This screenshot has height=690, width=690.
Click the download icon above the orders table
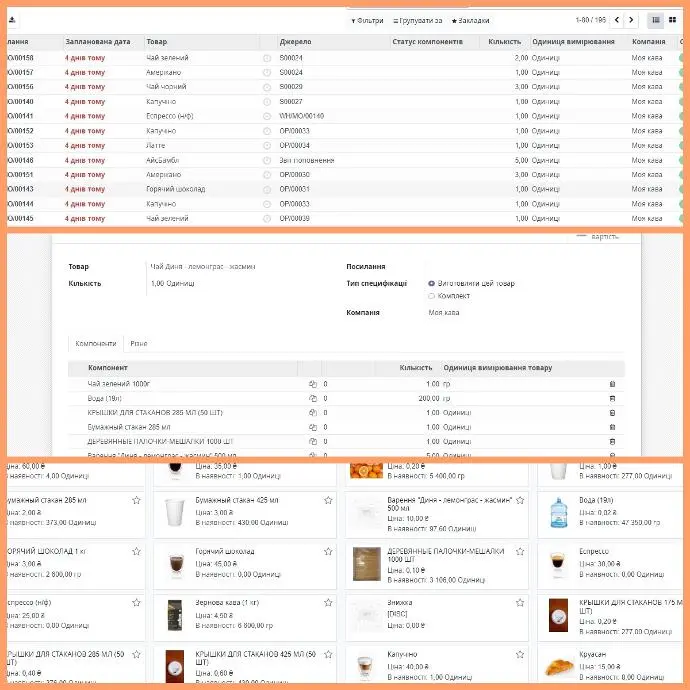(11, 20)
